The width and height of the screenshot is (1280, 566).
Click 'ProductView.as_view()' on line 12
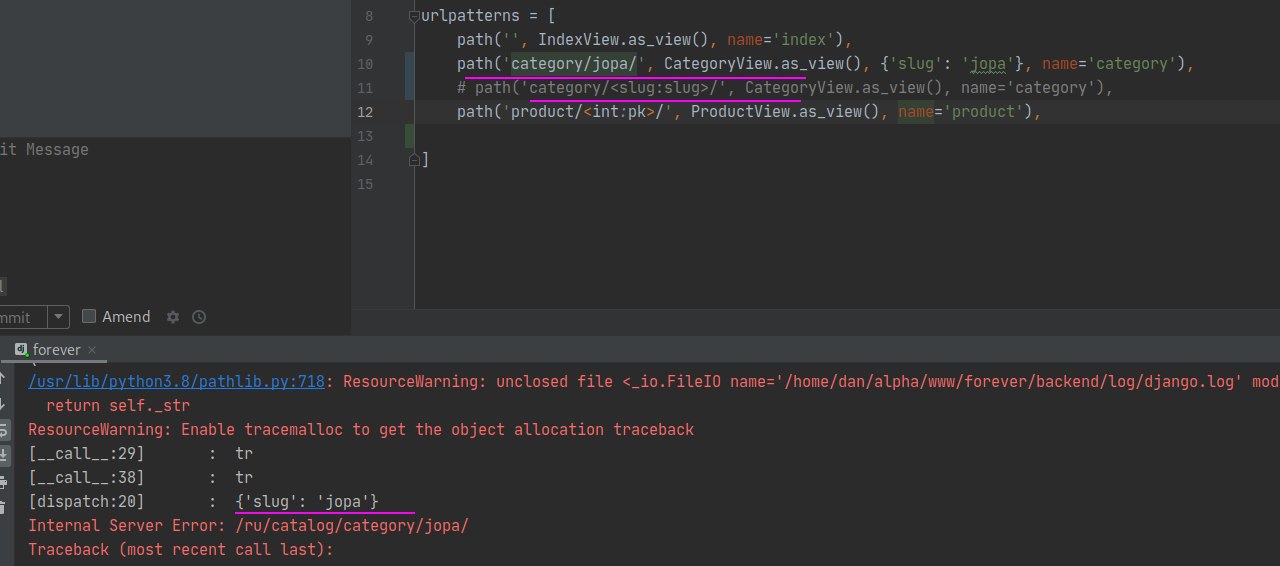(784, 112)
